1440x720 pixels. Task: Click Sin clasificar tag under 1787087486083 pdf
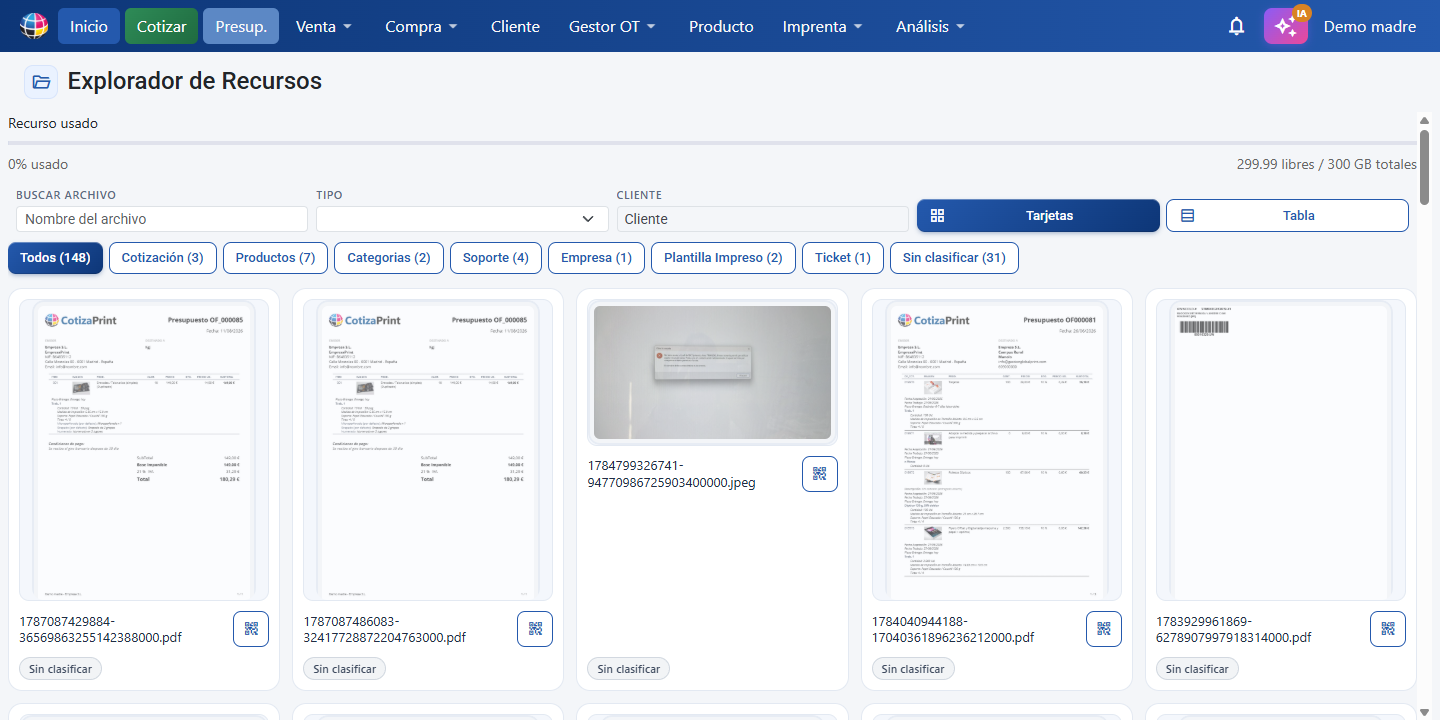point(345,669)
